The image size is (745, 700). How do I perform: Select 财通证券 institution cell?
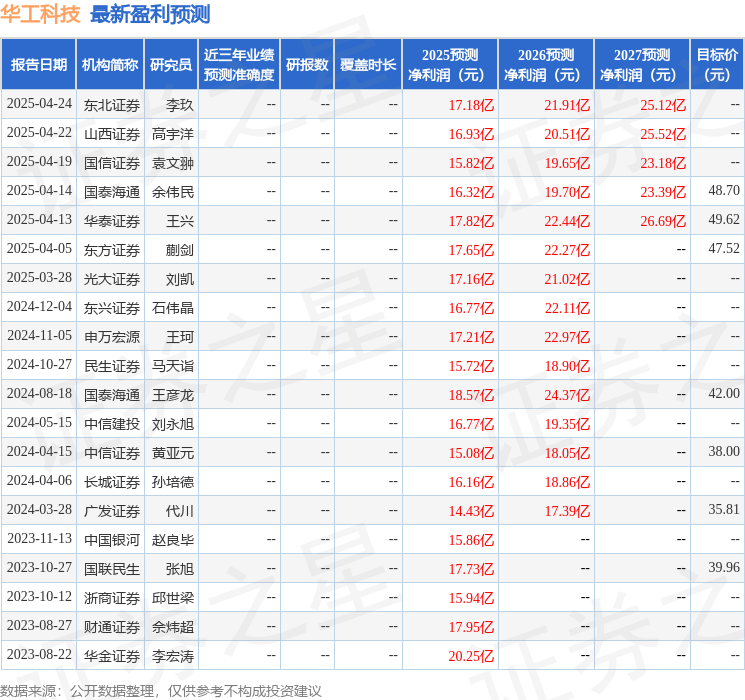click(112, 627)
